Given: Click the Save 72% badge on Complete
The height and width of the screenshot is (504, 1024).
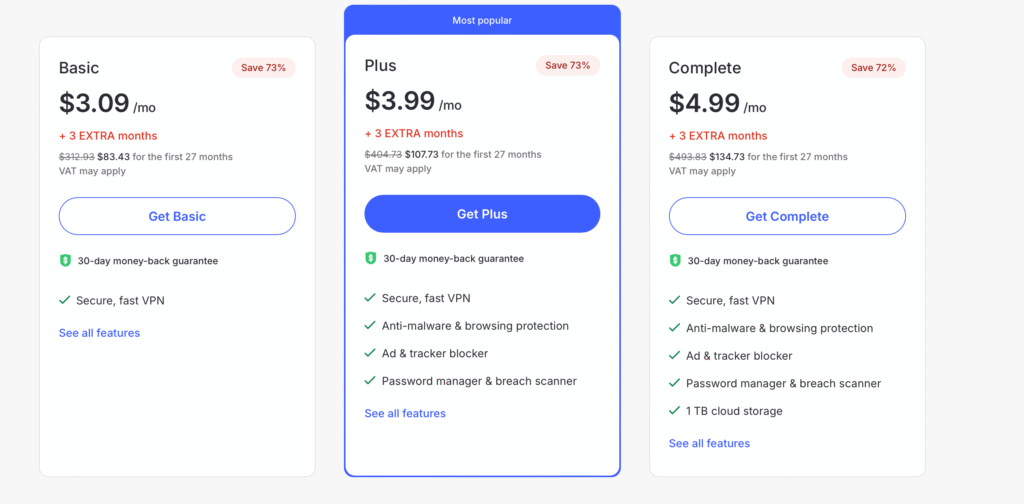Looking at the screenshot, I should (873, 68).
